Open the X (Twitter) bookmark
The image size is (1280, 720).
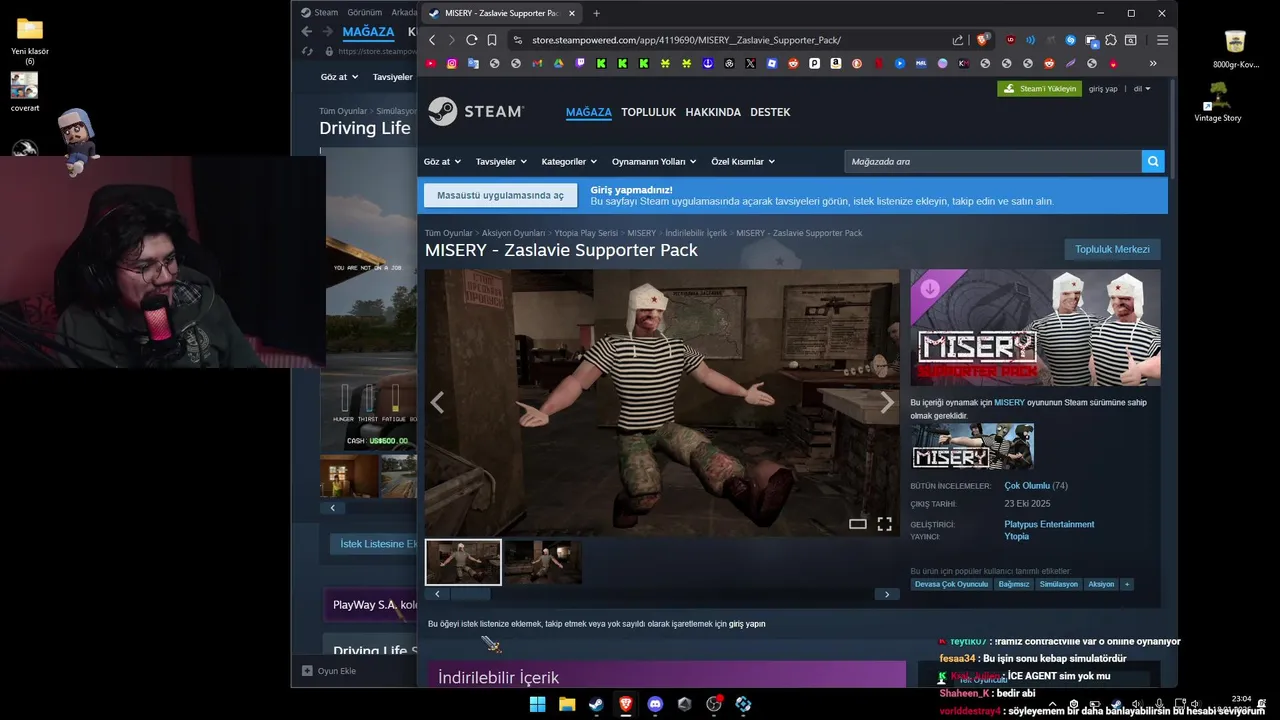tap(750, 63)
